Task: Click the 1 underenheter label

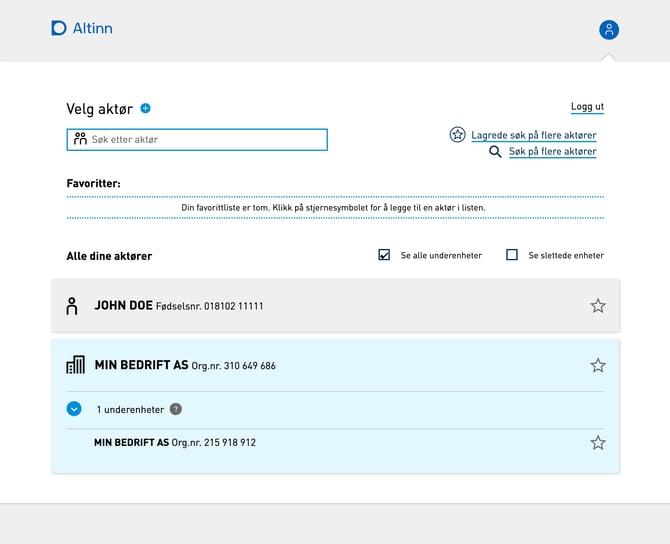Action: point(130,409)
